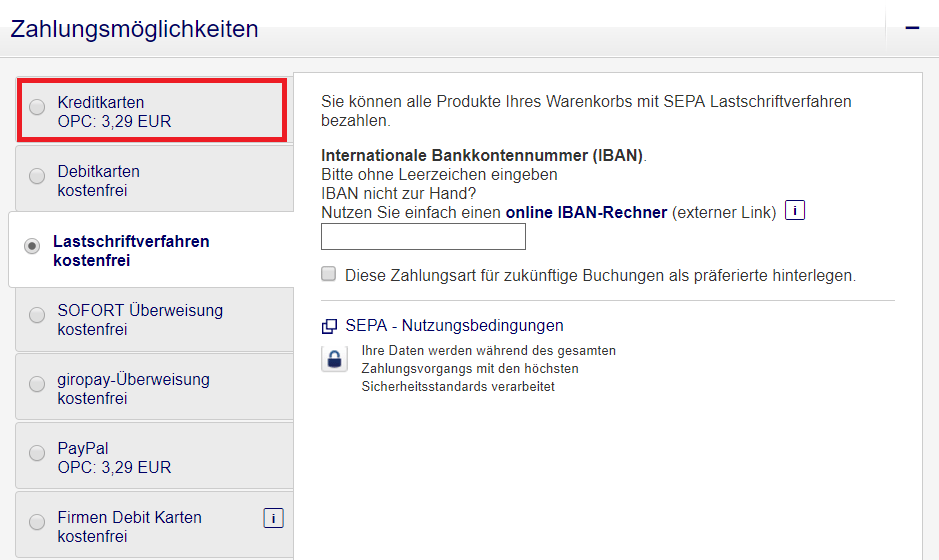Click the padlock security icon
The width and height of the screenshot is (939, 560).
tap(335, 360)
